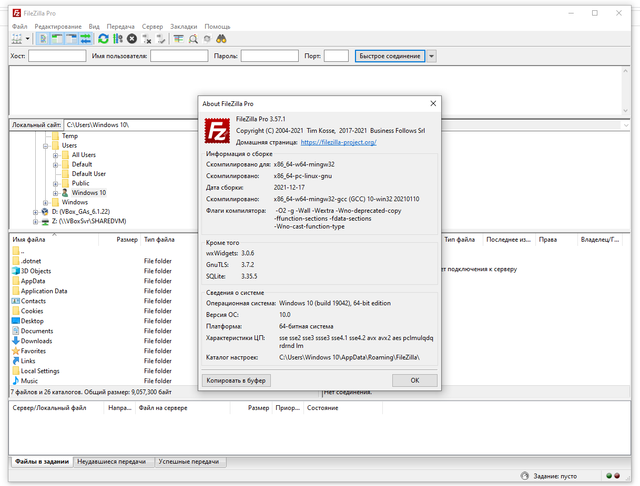Open the Вид menu
Viewport: 640px width, 486px height.
[94, 27]
